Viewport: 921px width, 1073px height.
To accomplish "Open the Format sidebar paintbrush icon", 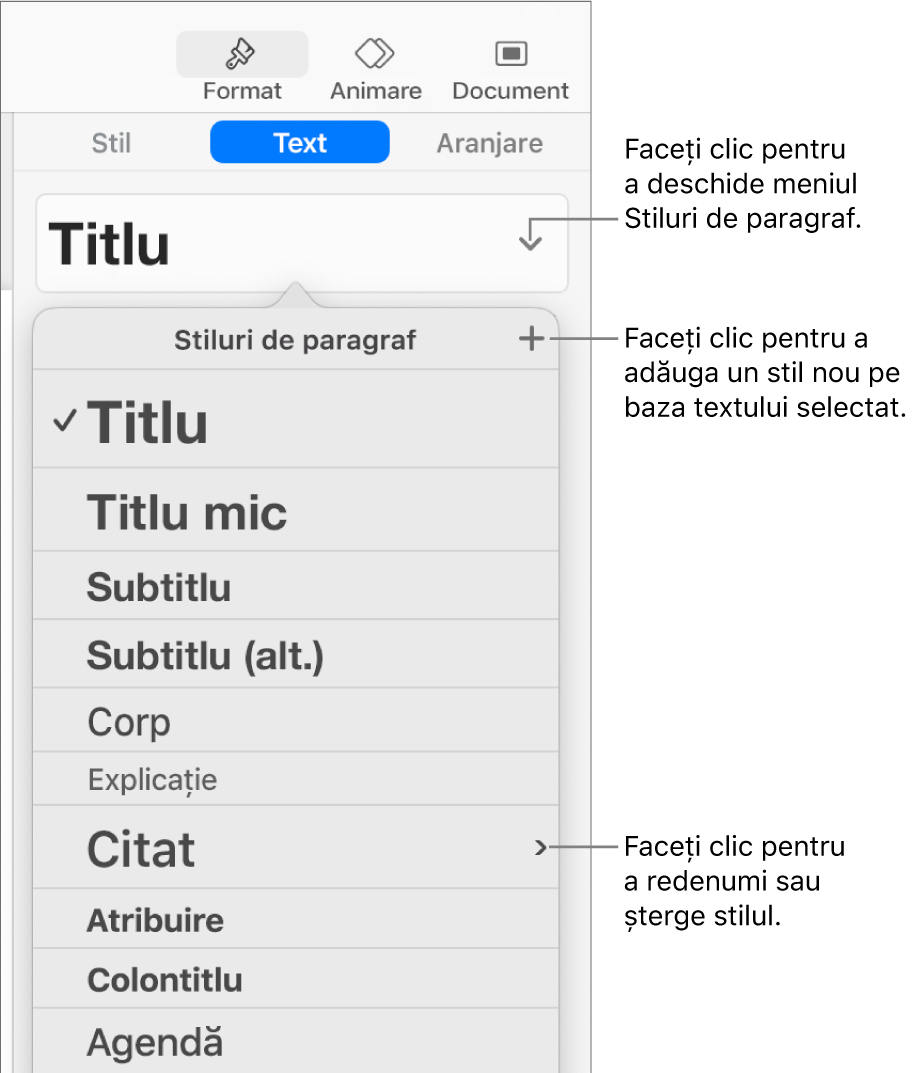I will (x=241, y=54).
